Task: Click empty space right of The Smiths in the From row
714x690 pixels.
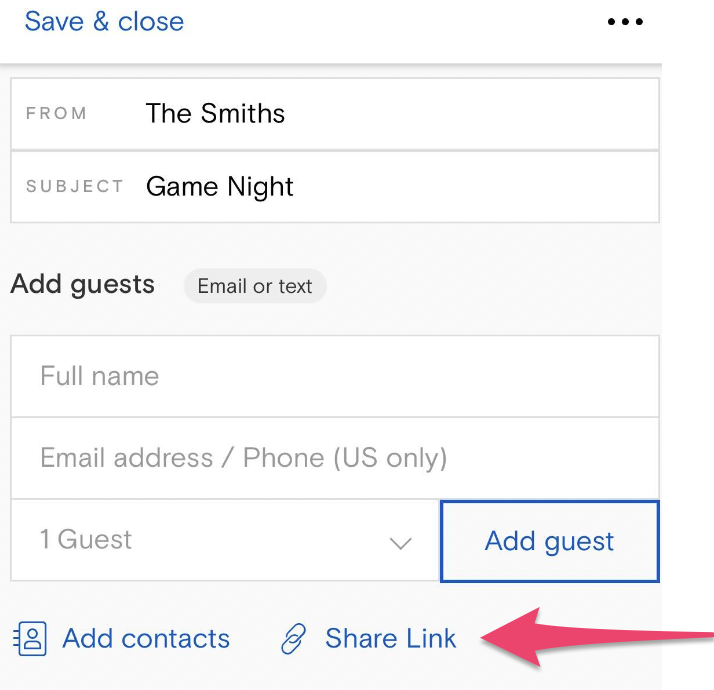Action: 469,113
